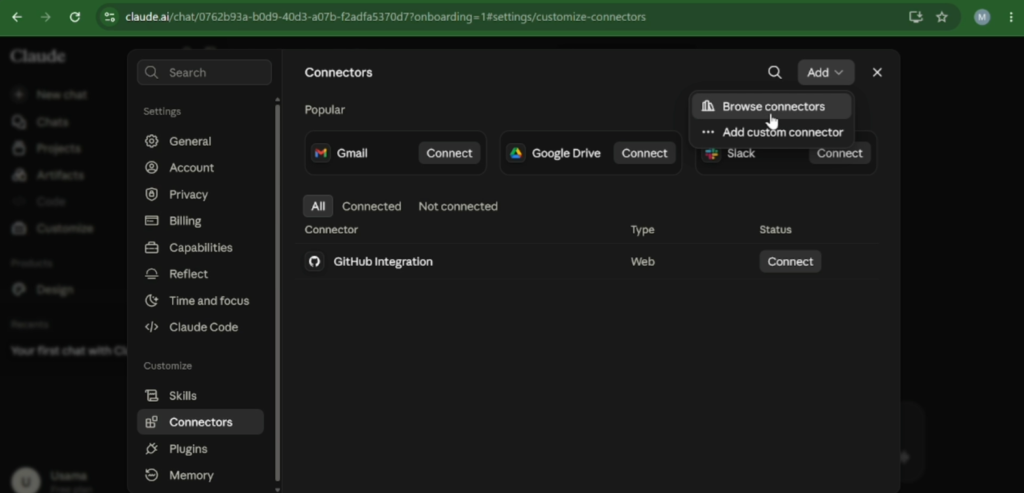Click the Type column header
Image resolution: width=1024 pixels, height=493 pixels.
[x=643, y=230]
